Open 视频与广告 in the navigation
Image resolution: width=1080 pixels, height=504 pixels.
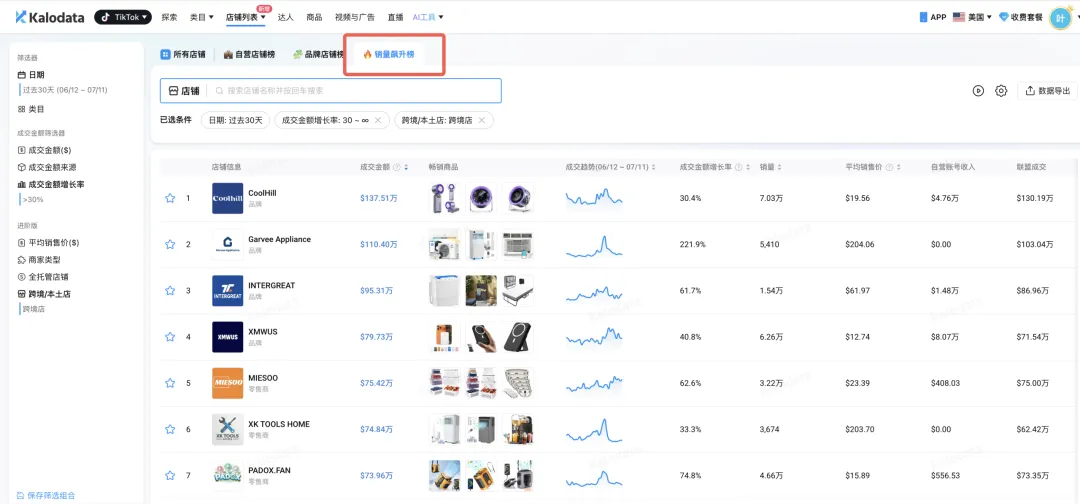pos(356,17)
